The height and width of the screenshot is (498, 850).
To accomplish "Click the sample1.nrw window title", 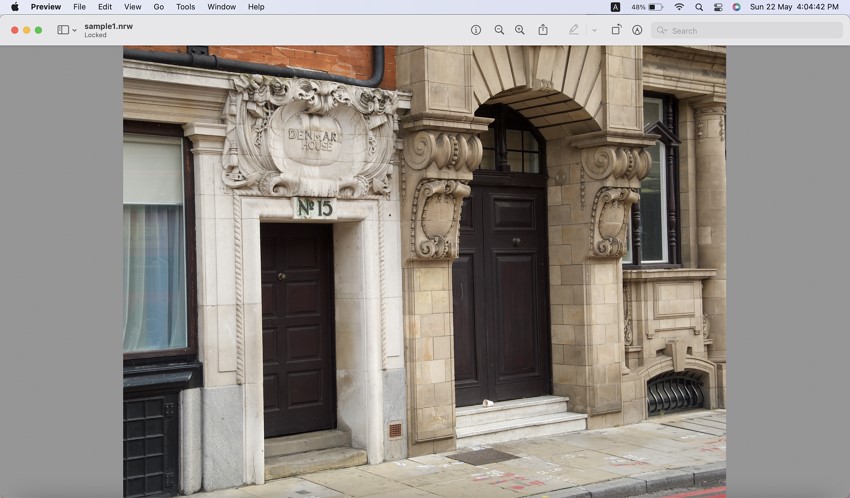I will point(108,26).
